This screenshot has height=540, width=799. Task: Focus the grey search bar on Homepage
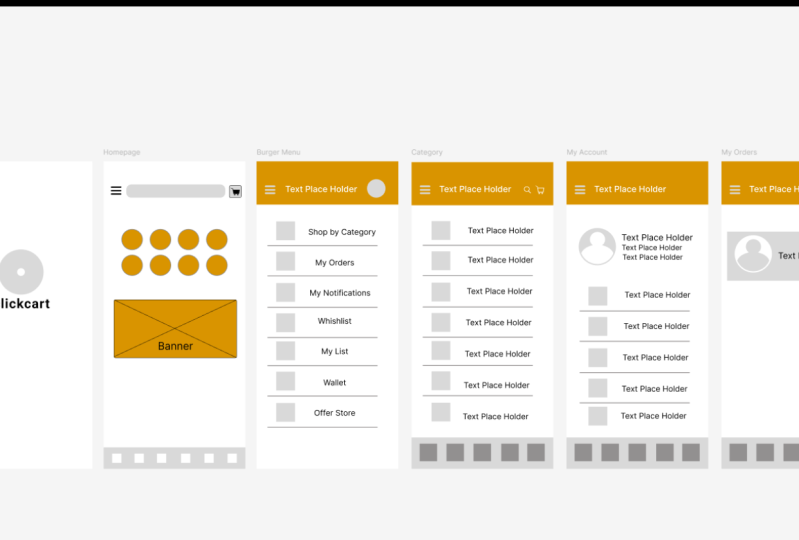pyautogui.click(x=176, y=191)
